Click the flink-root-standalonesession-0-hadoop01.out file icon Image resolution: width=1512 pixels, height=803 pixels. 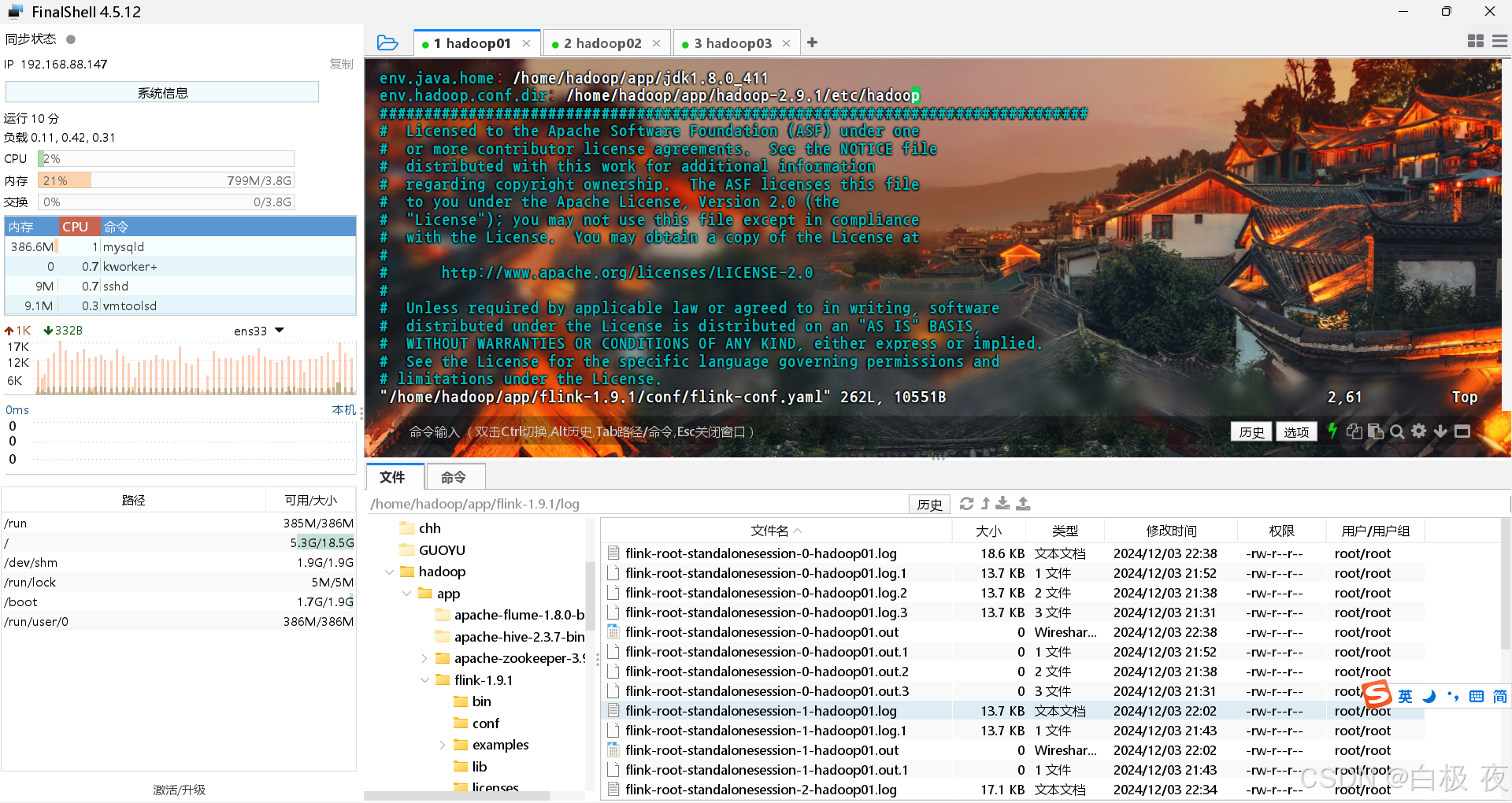click(613, 632)
